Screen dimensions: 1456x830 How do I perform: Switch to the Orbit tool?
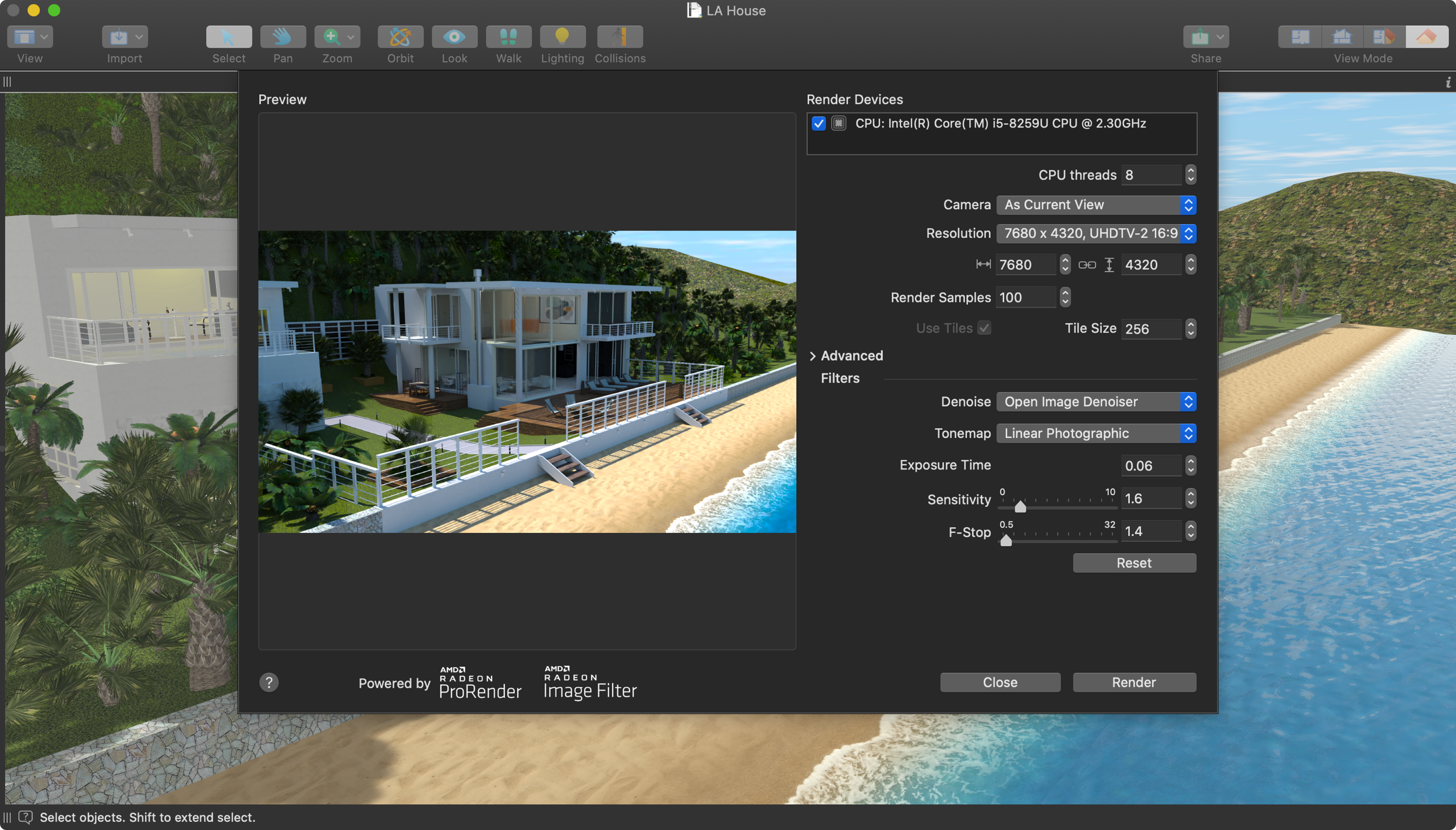click(400, 37)
